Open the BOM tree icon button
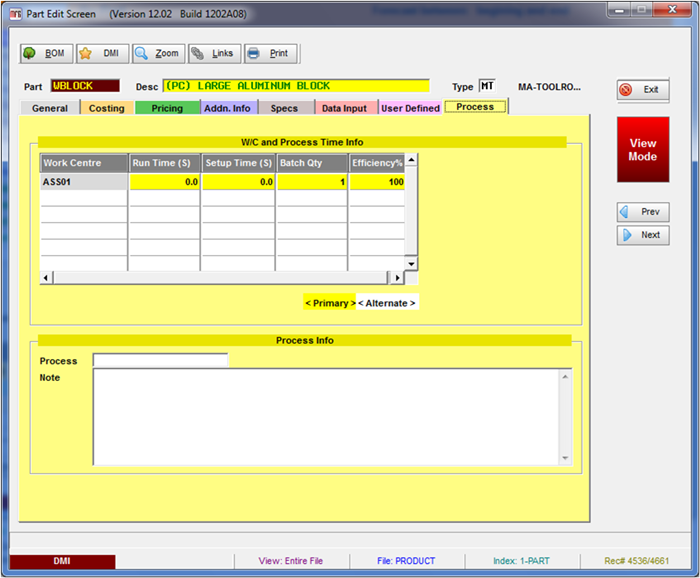Viewport: 700px width, 578px height. [46, 54]
